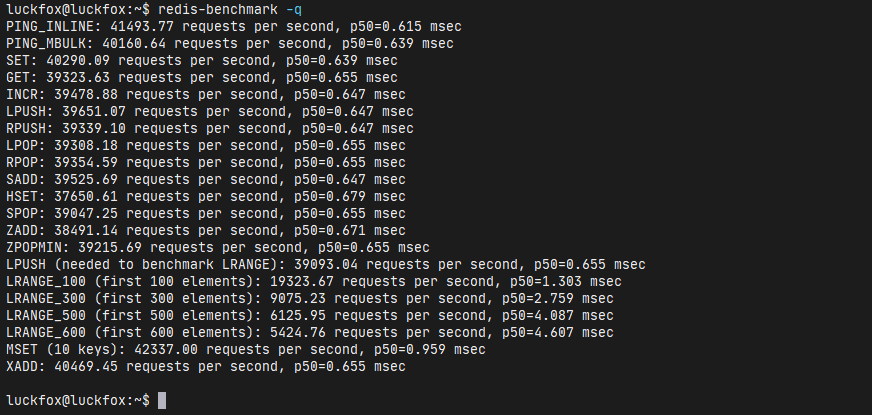The width and height of the screenshot is (872, 415).
Task: Click the ZADD 38491.14 result line
Action: click(206, 230)
